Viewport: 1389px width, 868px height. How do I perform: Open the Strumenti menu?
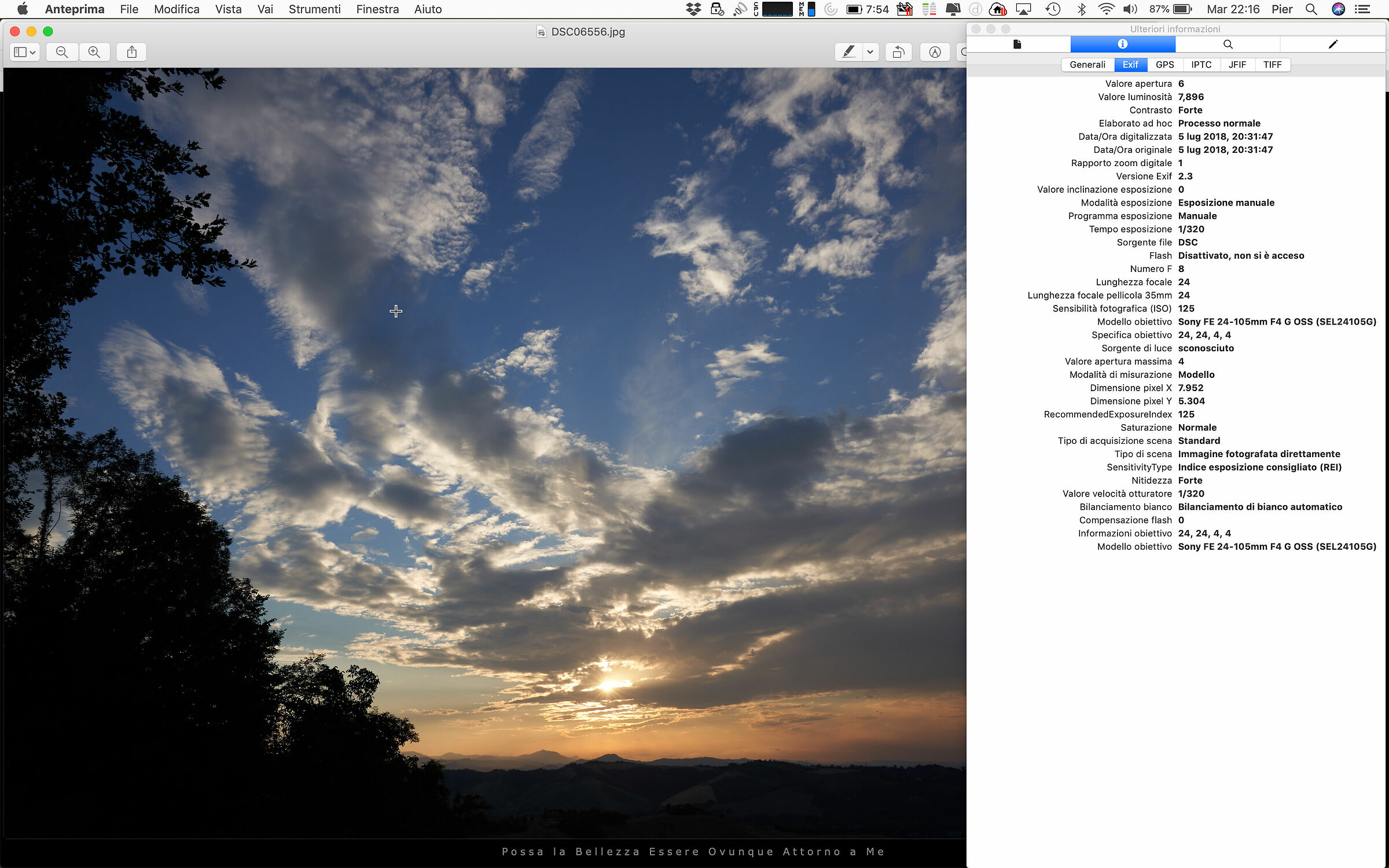pos(314,9)
